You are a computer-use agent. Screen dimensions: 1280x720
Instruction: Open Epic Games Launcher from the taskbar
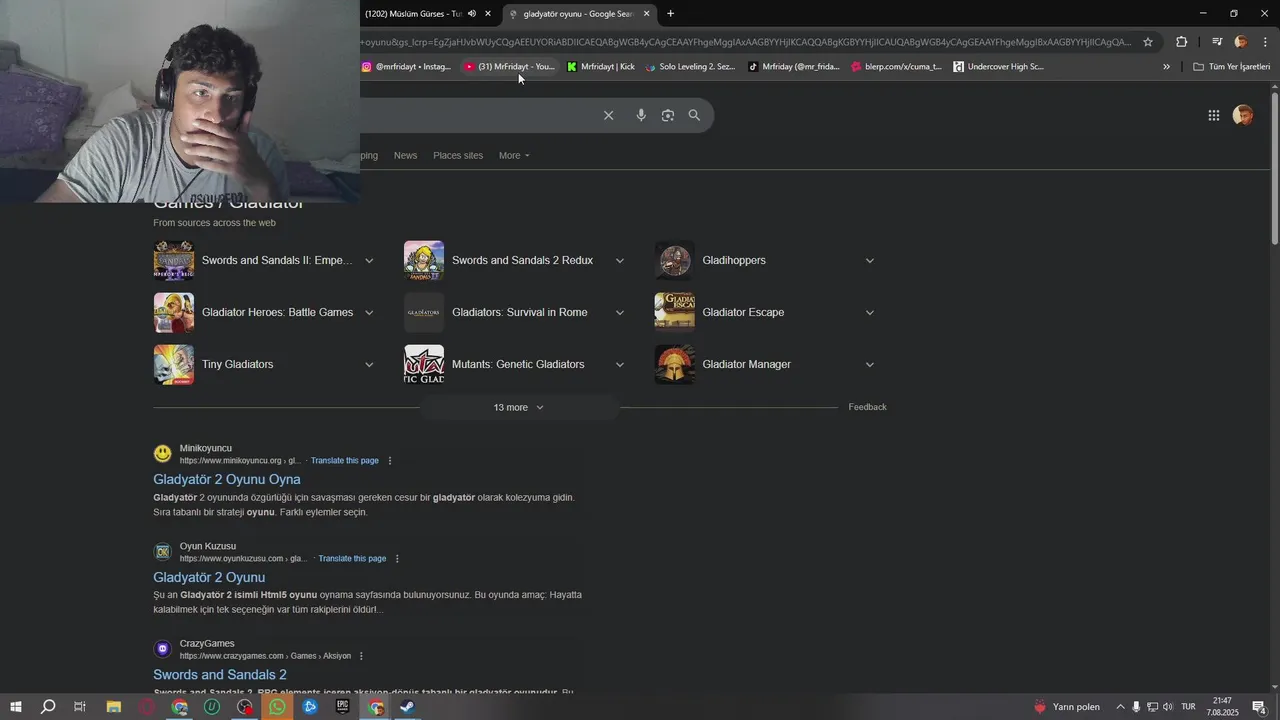coord(342,707)
